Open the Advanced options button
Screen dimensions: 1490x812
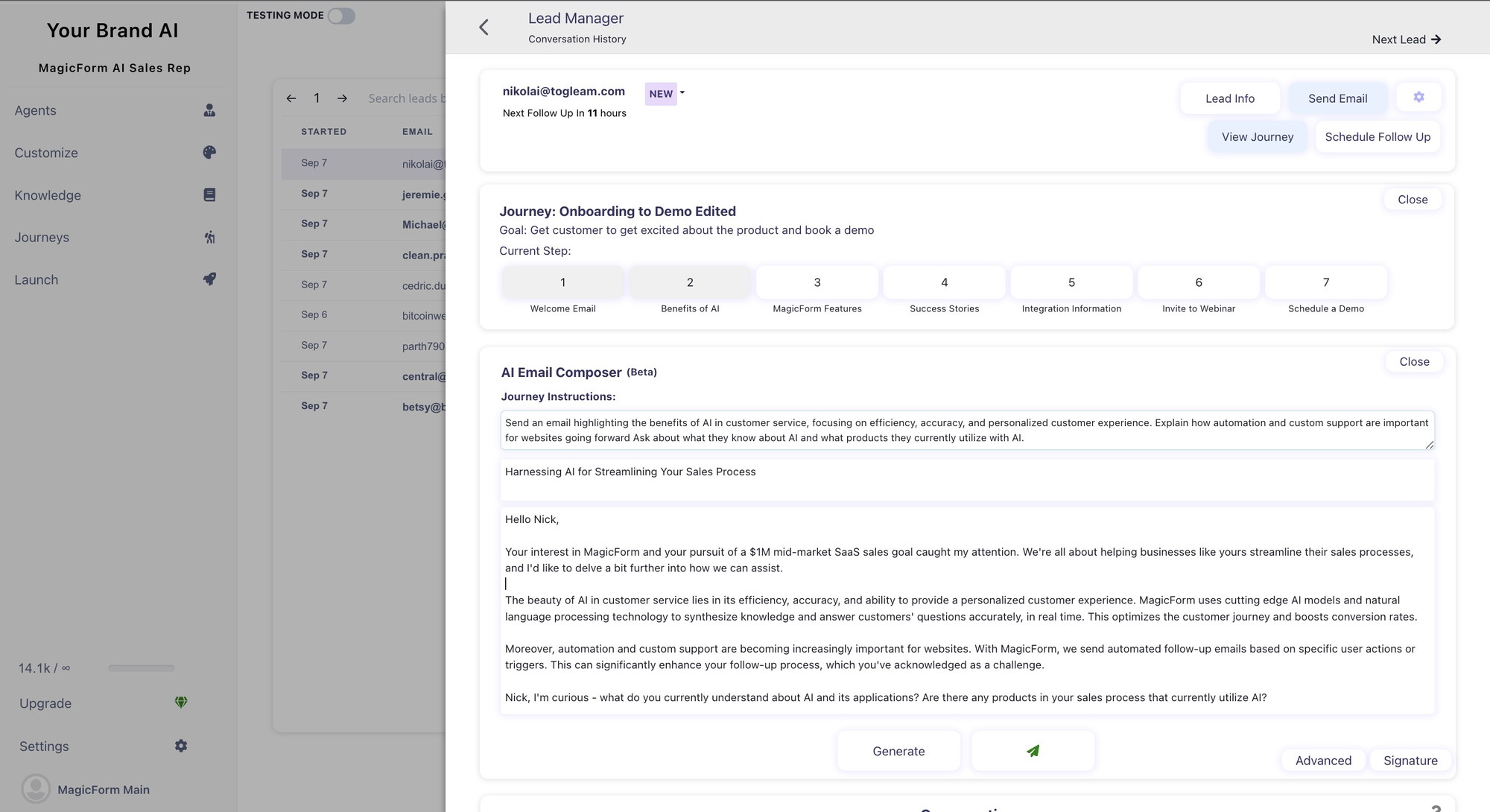tap(1323, 760)
